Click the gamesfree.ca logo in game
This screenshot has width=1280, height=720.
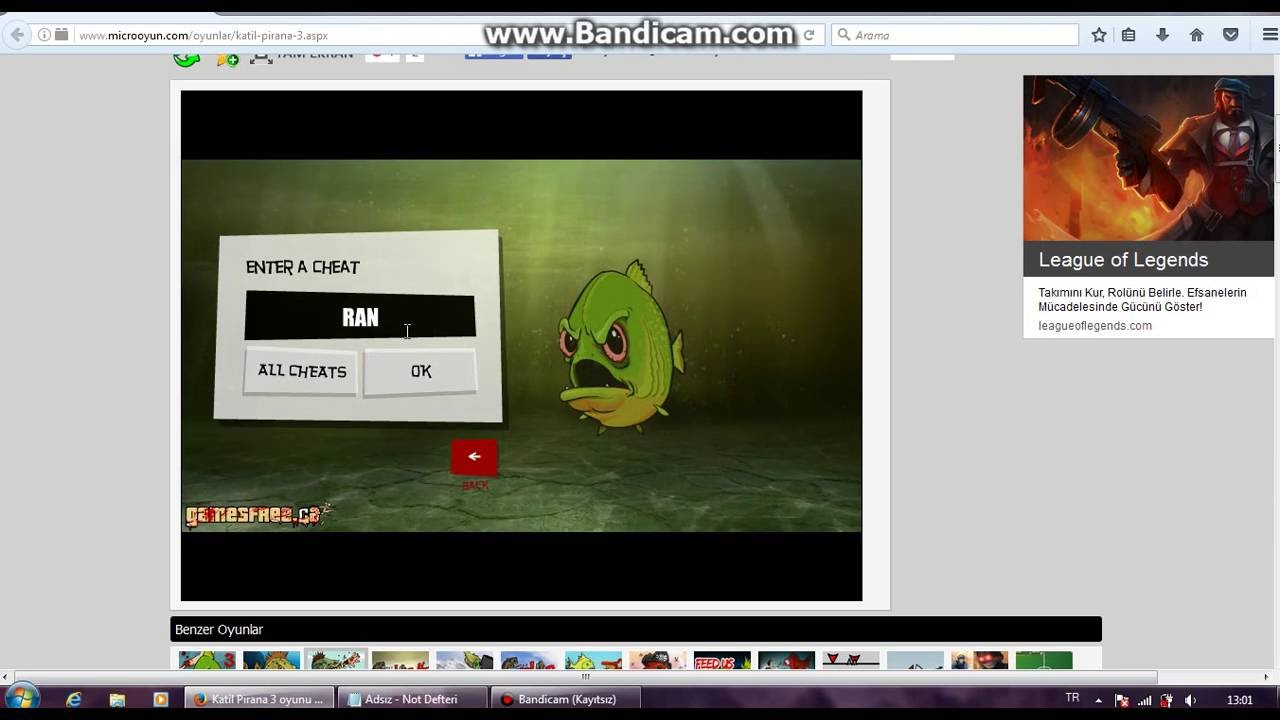tap(255, 515)
